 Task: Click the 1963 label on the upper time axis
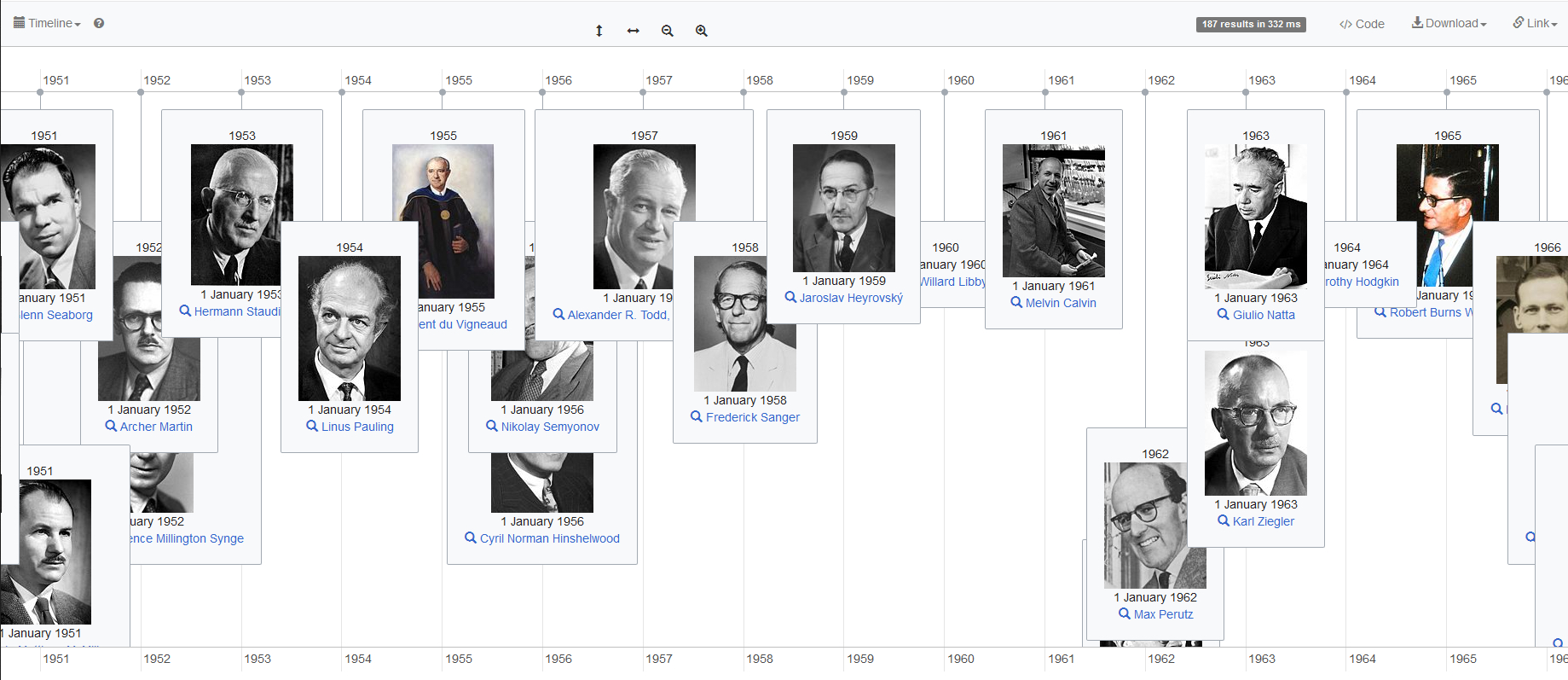tap(1262, 80)
